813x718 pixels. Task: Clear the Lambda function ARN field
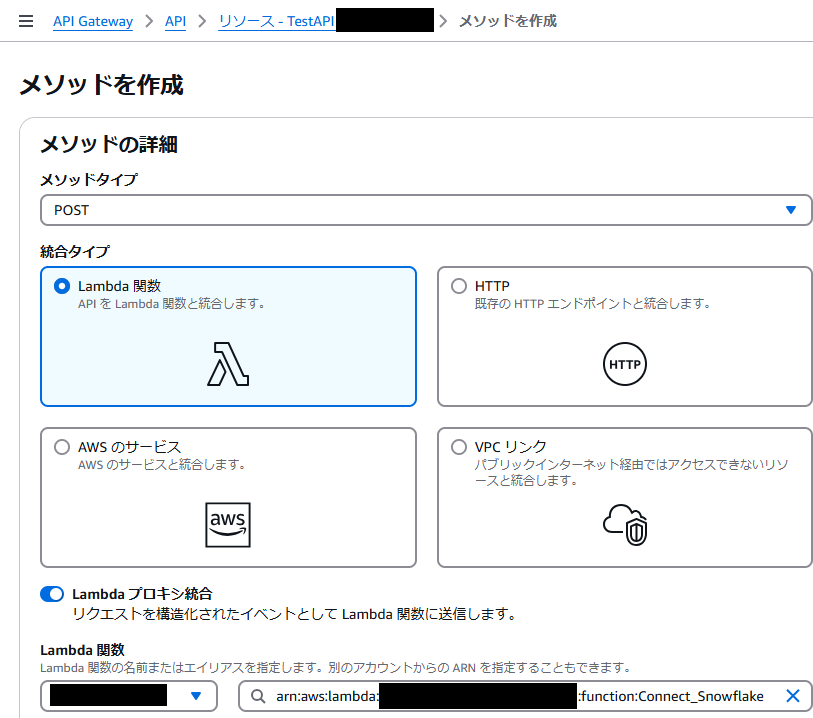pos(793,696)
